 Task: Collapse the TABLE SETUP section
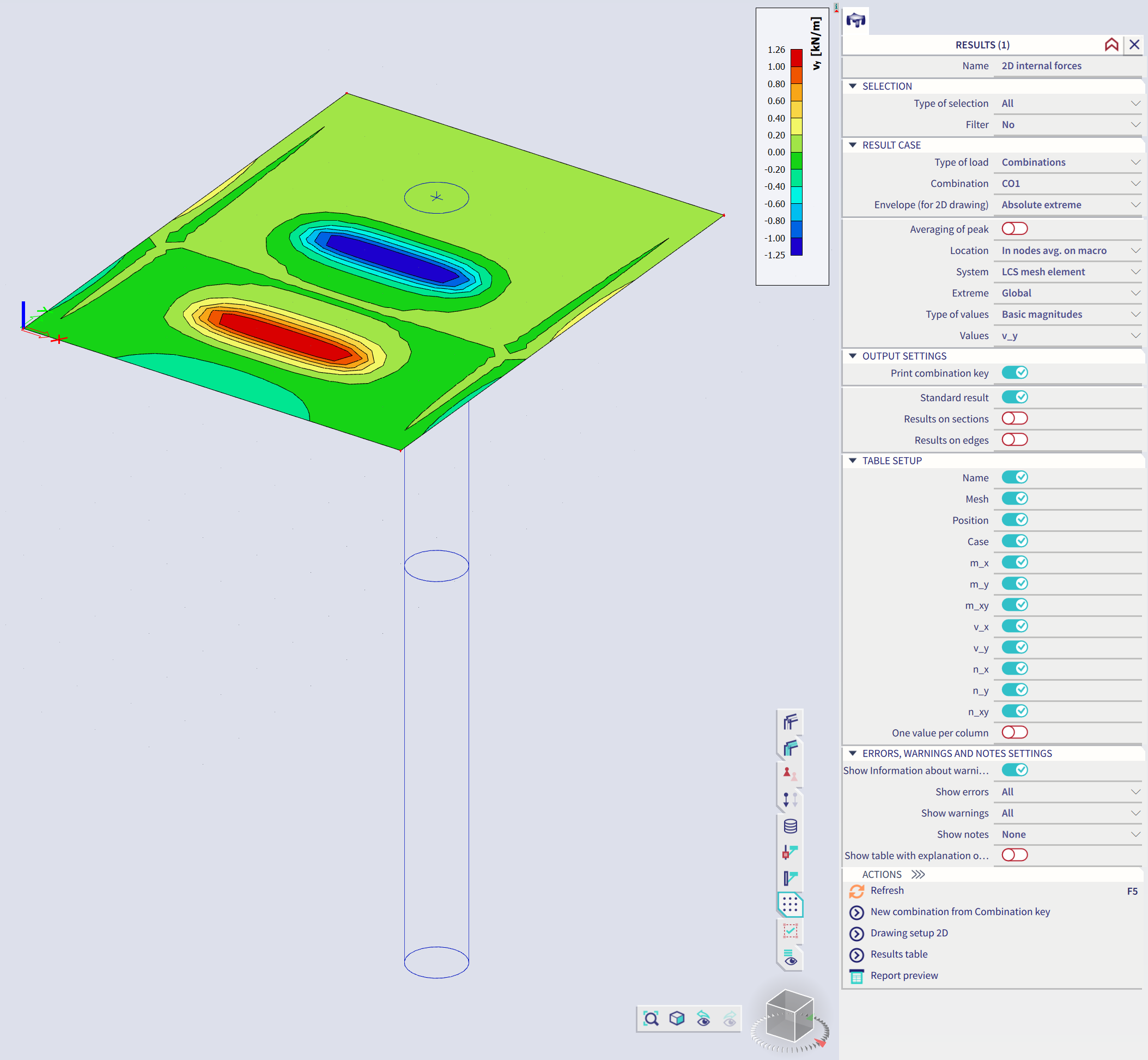853,461
